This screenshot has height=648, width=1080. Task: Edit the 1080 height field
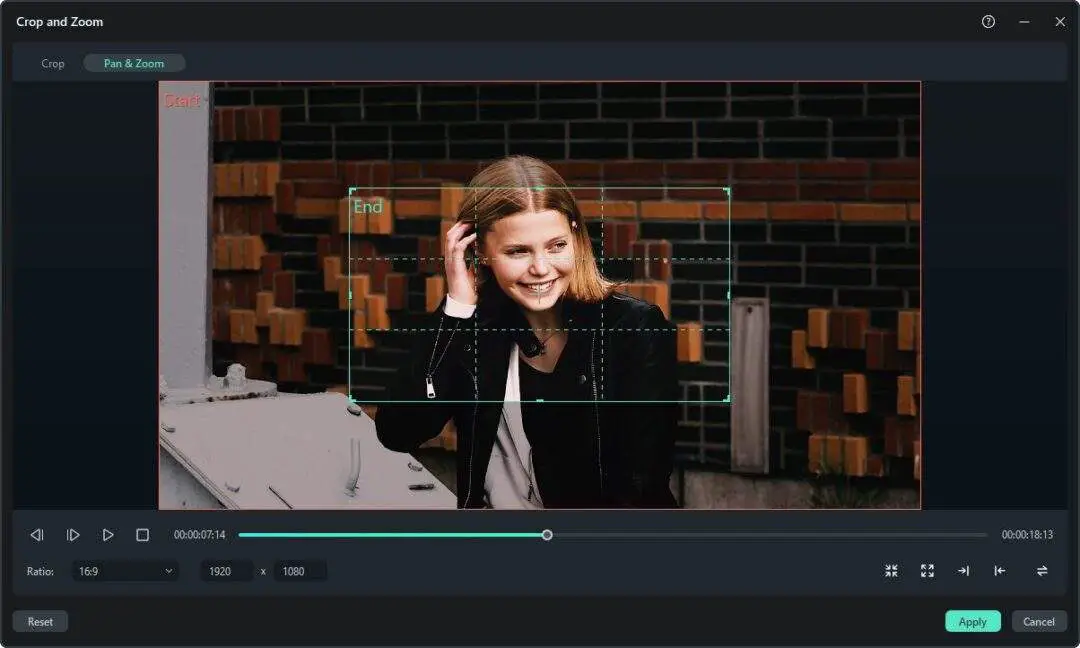coord(300,570)
